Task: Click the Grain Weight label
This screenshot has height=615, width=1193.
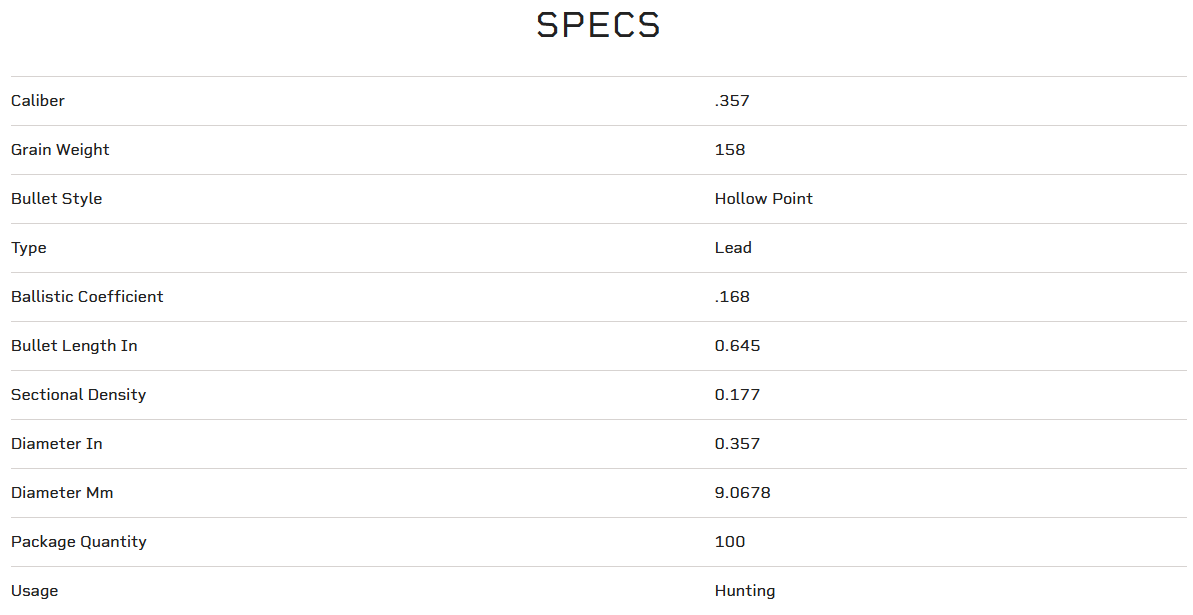Action: (60, 150)
